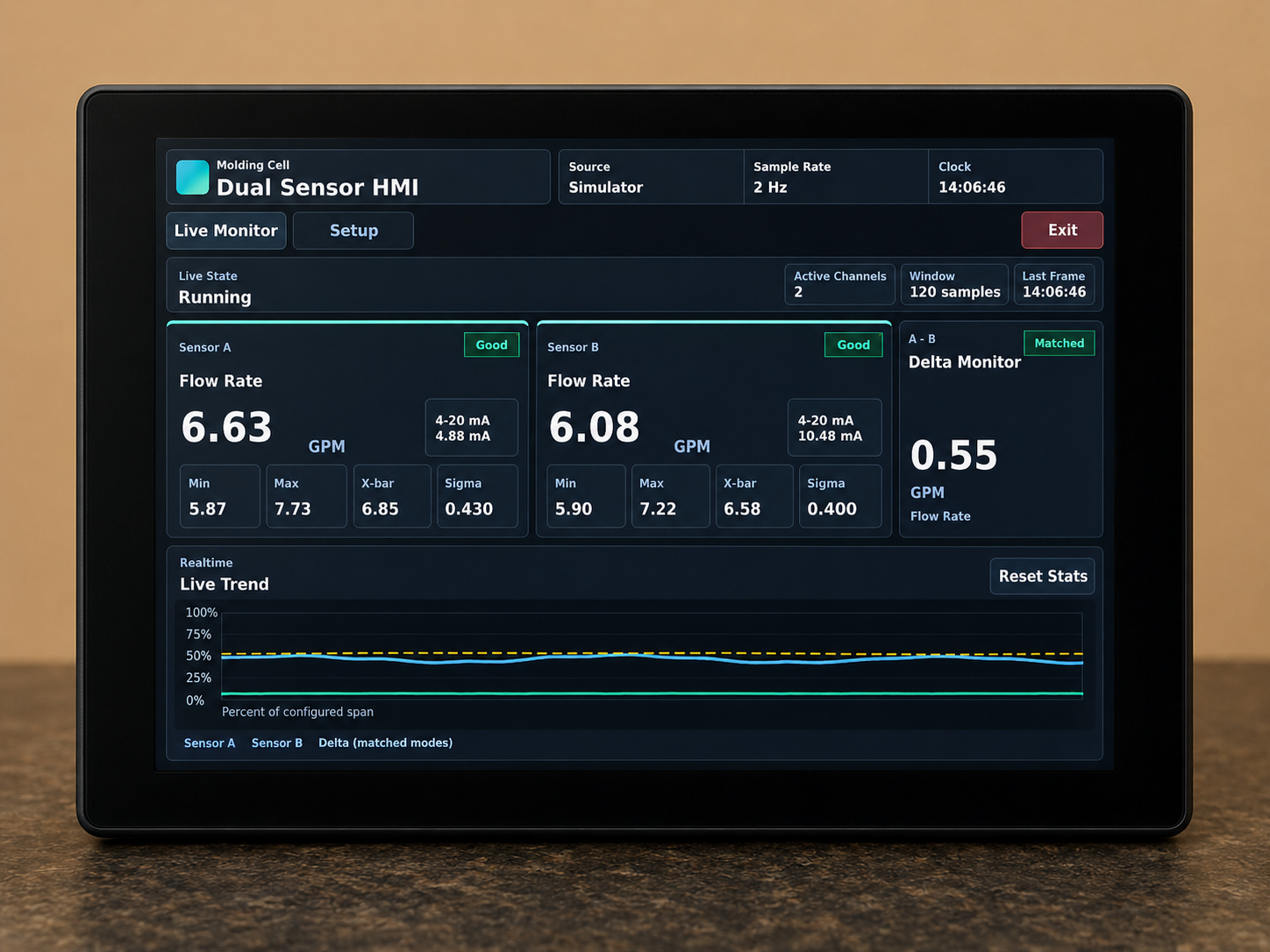Click Sensor A Max 7.73 tile
Viewport: 1270px width, 952px height.
(x=306, y=496)
